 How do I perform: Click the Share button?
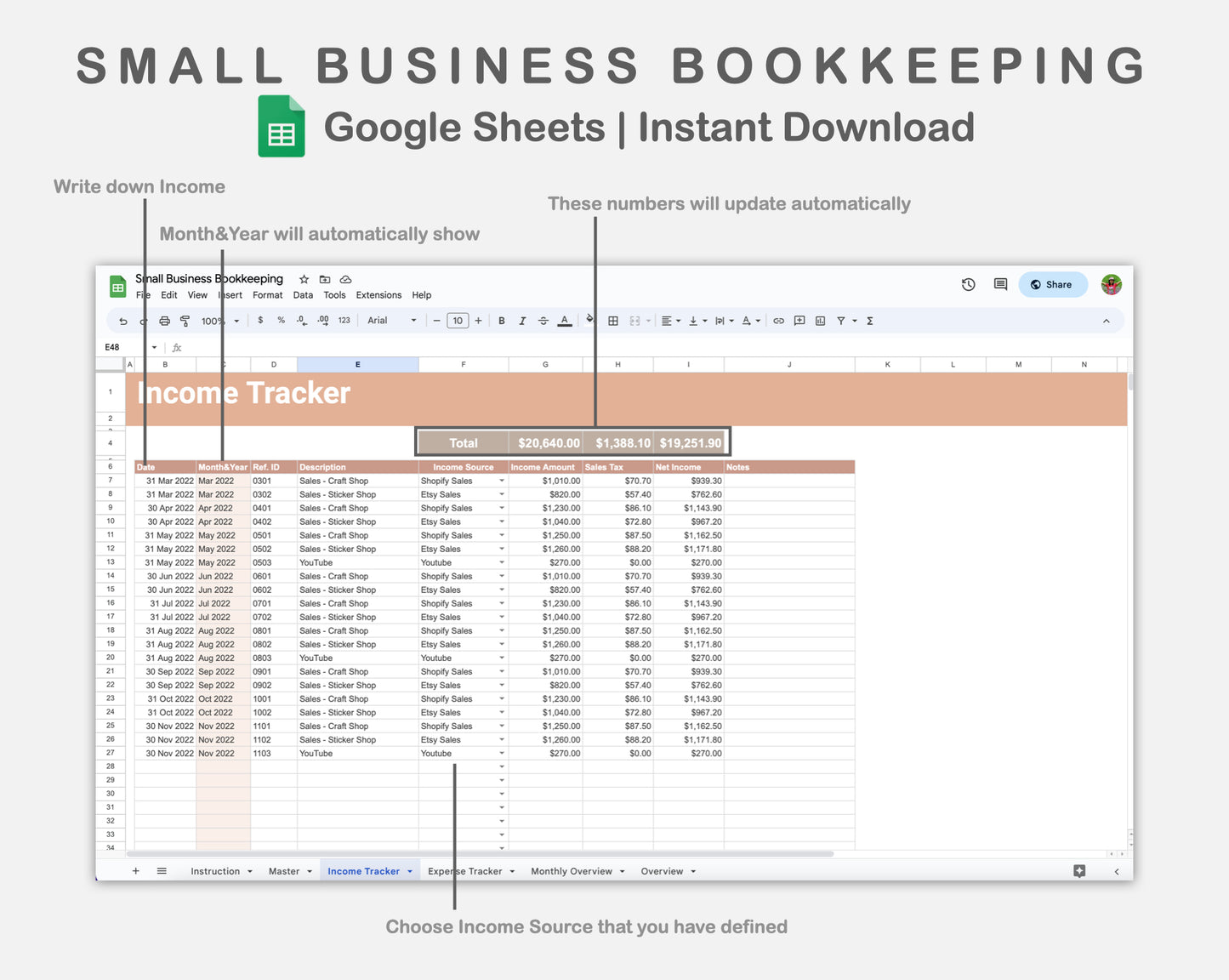1053,284
